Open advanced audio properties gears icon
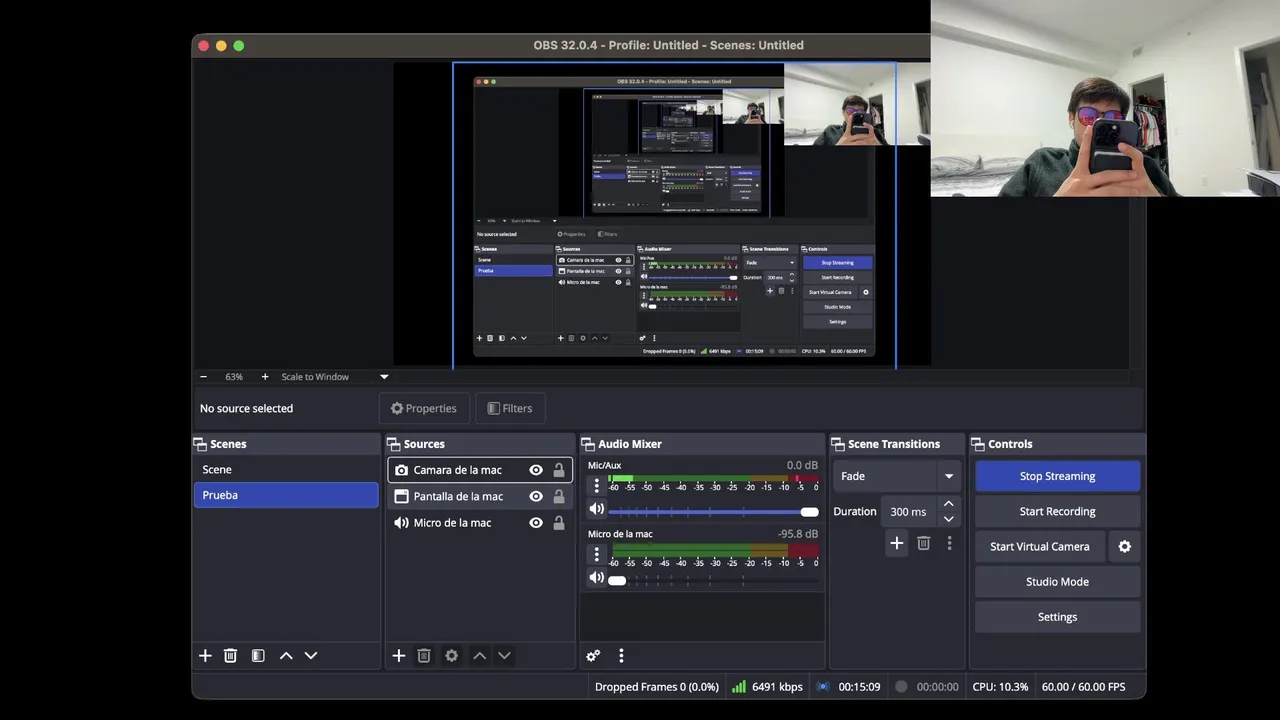Viewport: 1280px width, 720px height. pyautogui.click(x=593, y=656)
